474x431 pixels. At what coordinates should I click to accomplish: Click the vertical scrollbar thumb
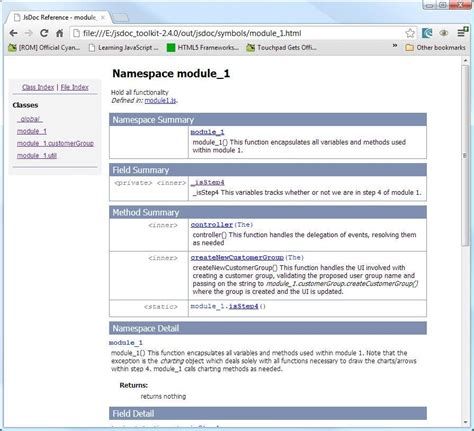click(465, 155)
